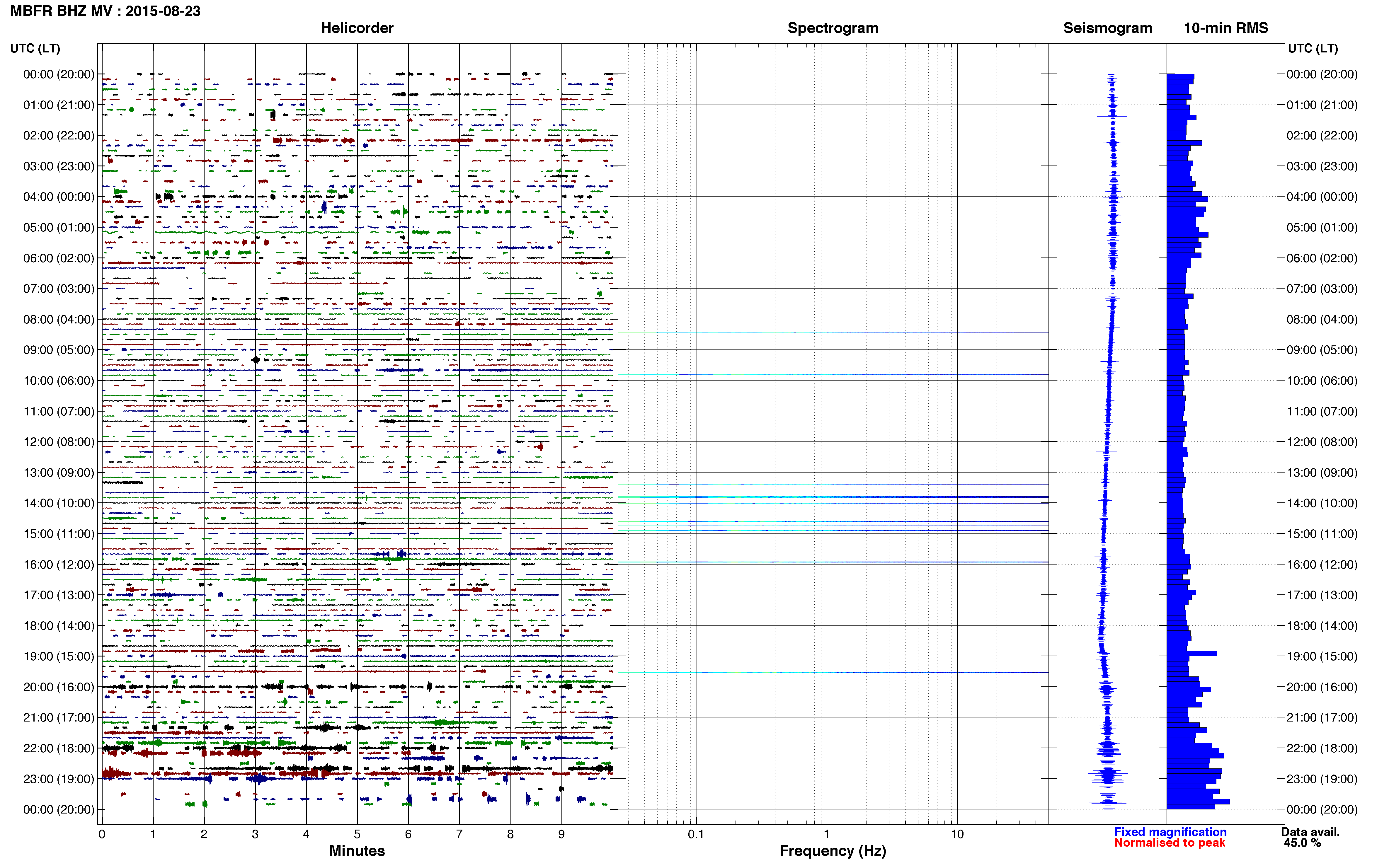Click left time label 04:00 (00:00)
The width and height of the screenshot is (1389, 868).
[59, 197]
